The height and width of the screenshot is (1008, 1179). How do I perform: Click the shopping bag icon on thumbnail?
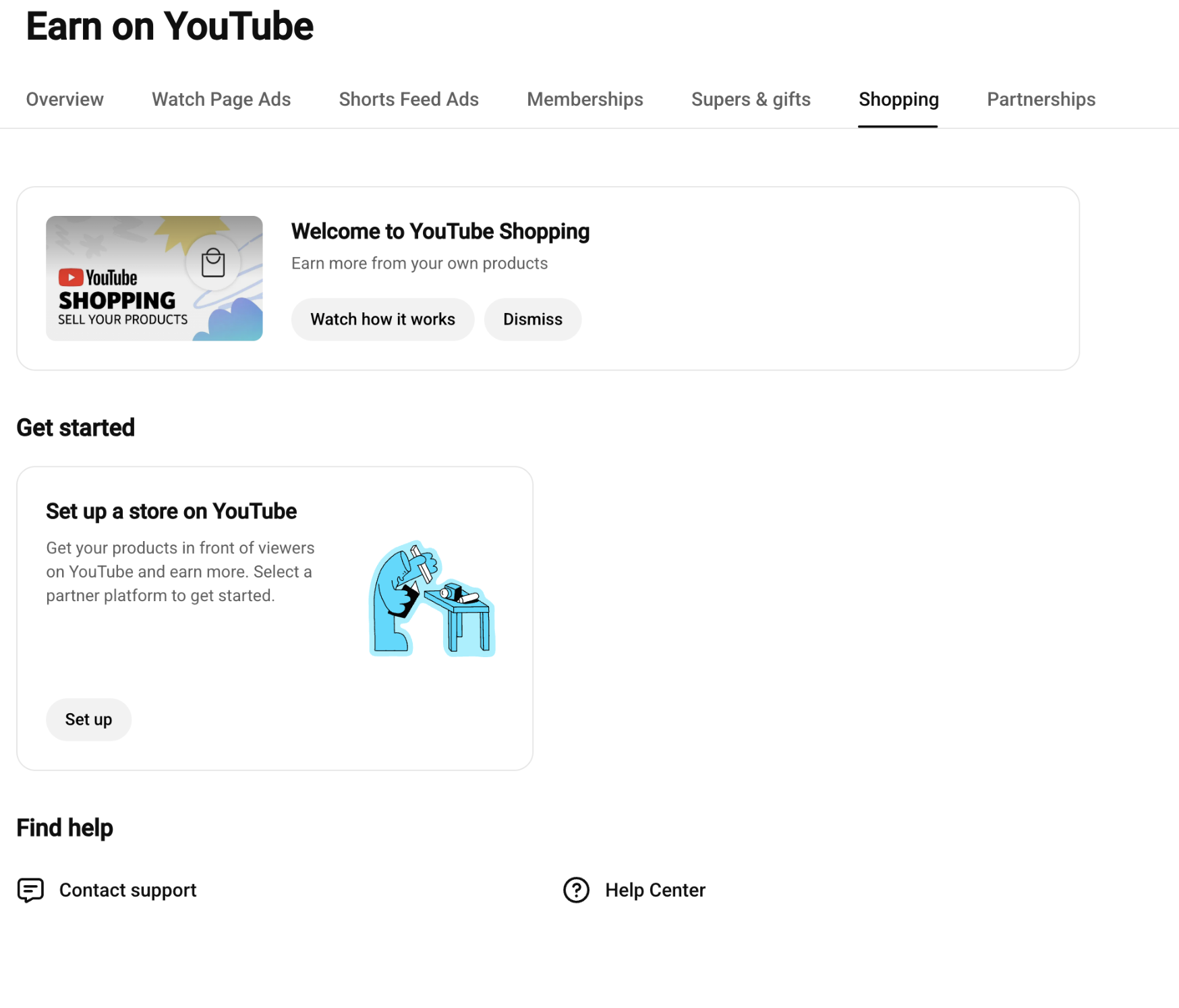(213, 262)
